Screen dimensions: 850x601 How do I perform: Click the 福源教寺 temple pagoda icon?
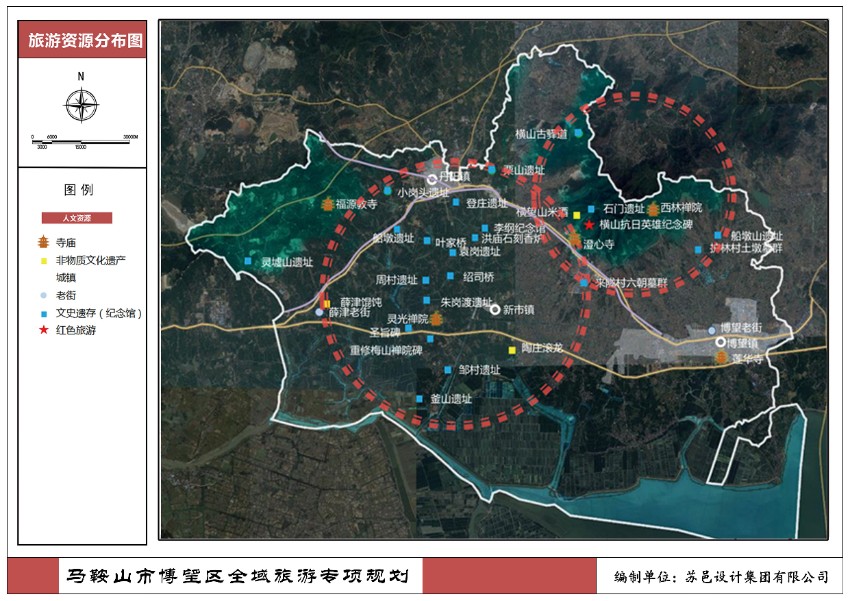(327, 204)
